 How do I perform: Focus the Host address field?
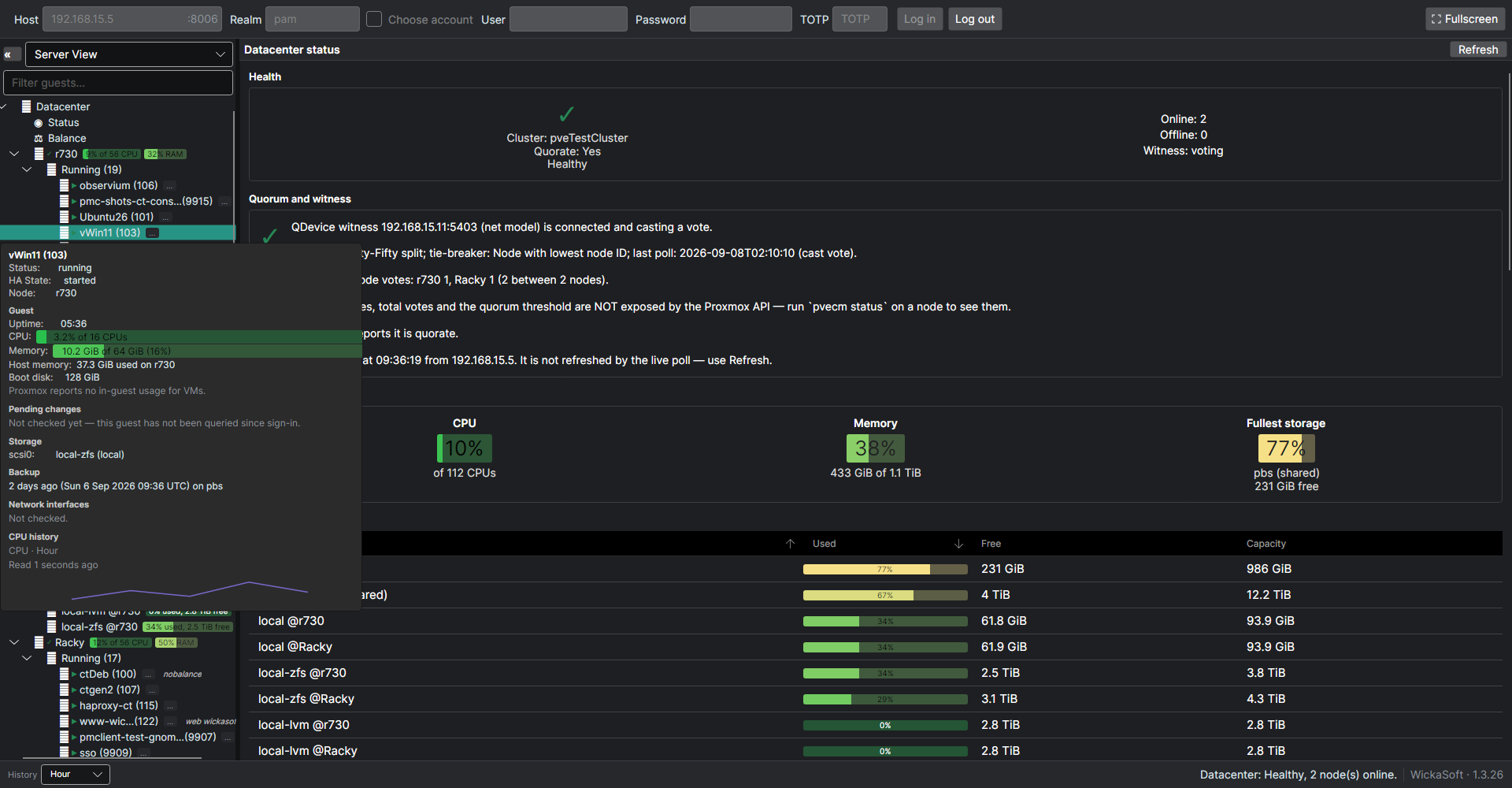pos(132,19)
